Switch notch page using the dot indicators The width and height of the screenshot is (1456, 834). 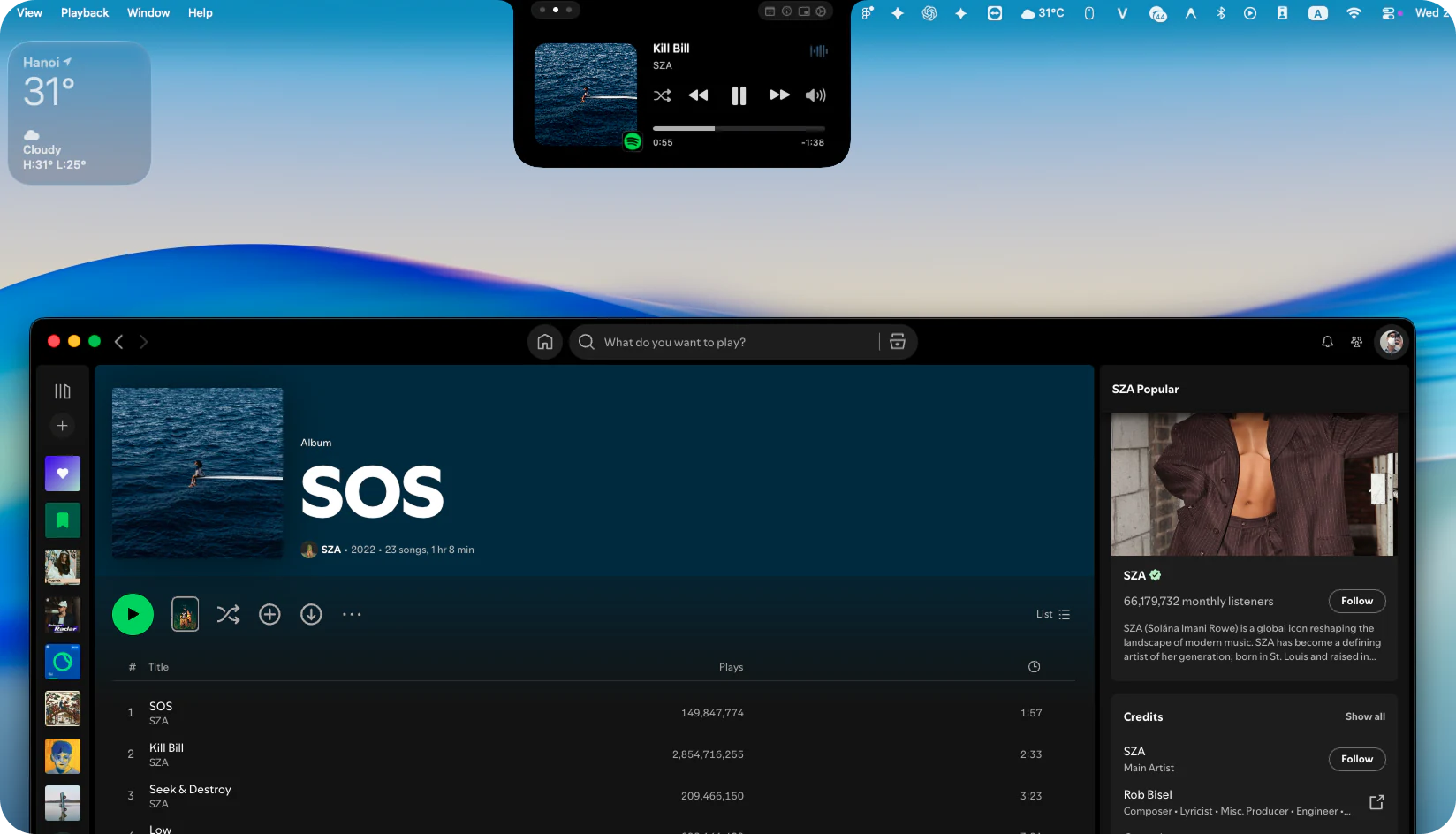[x=556, y=10]
